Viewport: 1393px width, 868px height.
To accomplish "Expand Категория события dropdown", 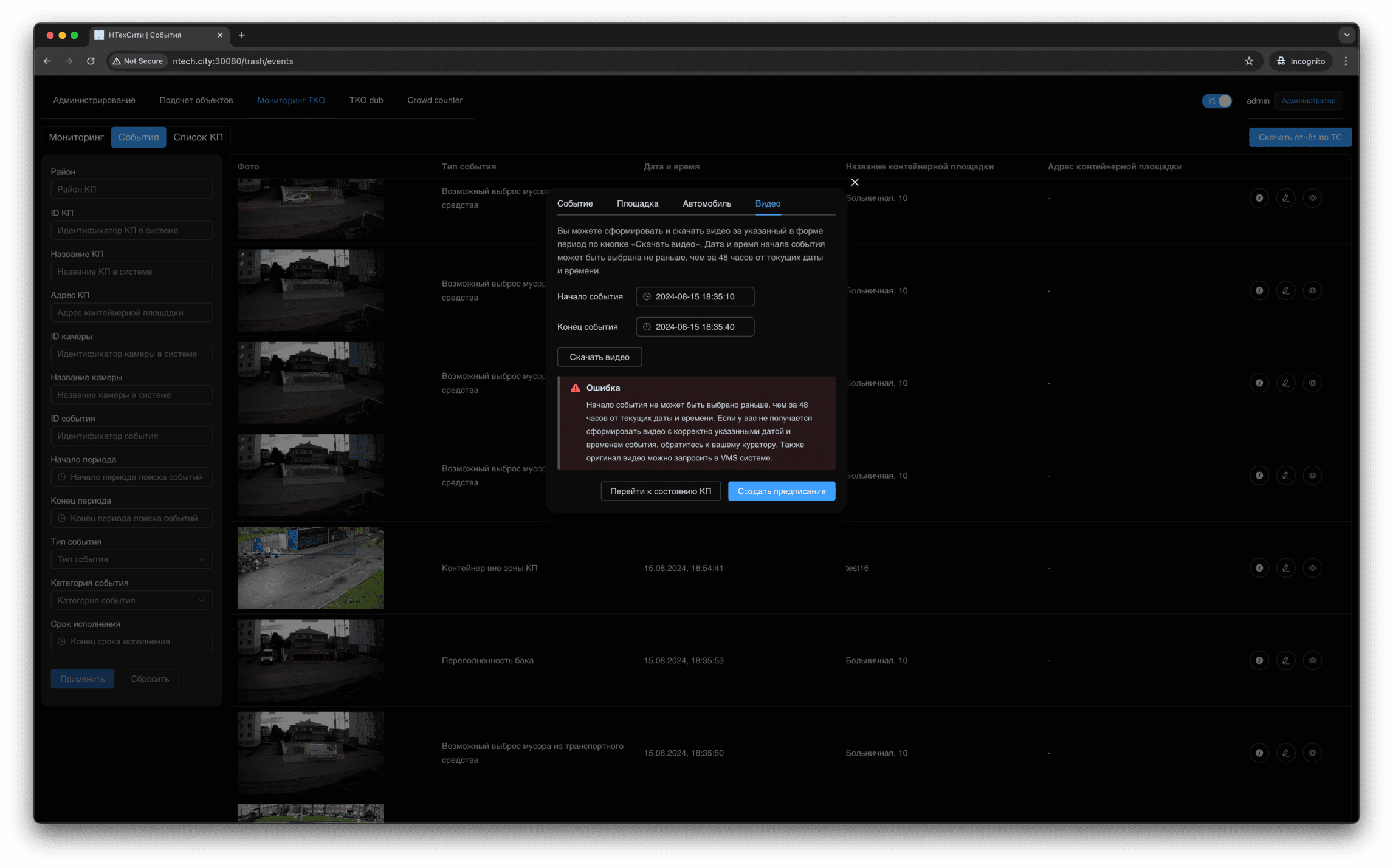I will point(131,600).
